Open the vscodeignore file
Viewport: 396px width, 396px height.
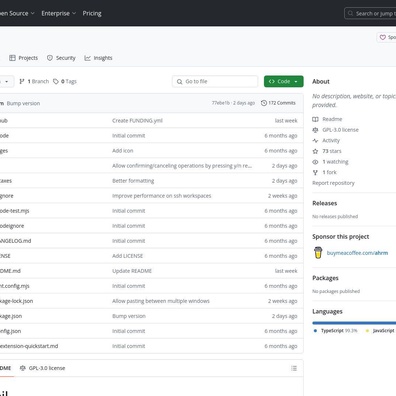click(12, 226)
